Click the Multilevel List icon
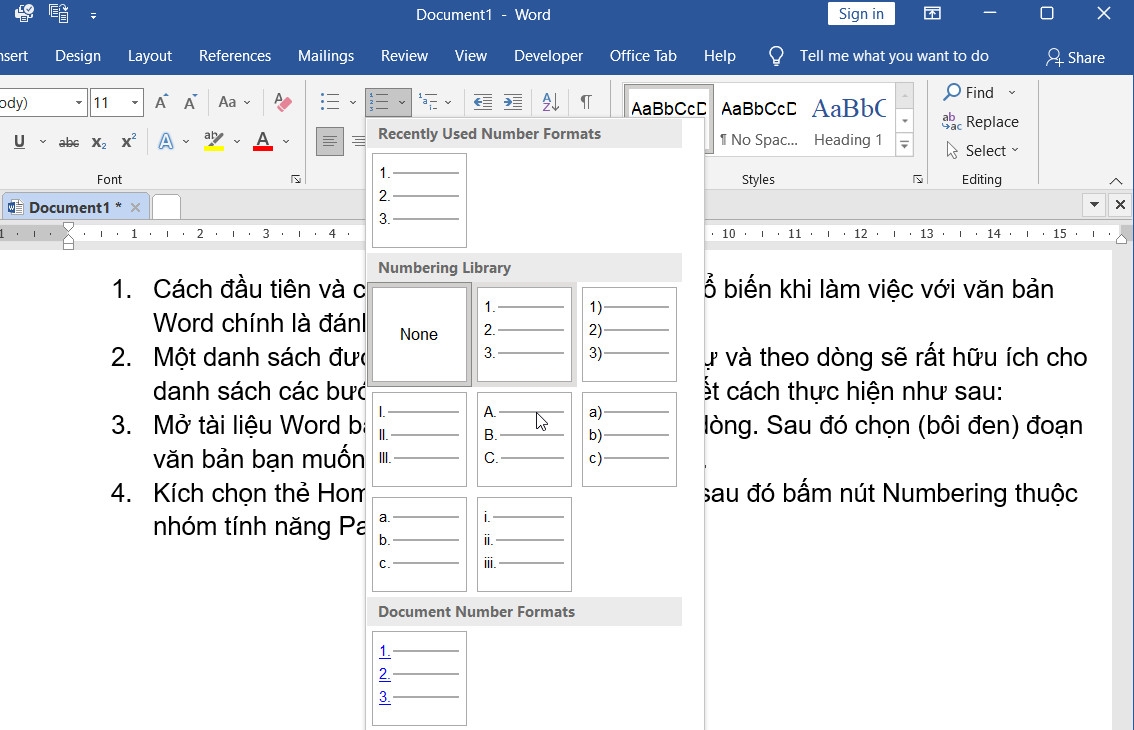The height and width of the screenshot is (730, 1134). point(428,102)
